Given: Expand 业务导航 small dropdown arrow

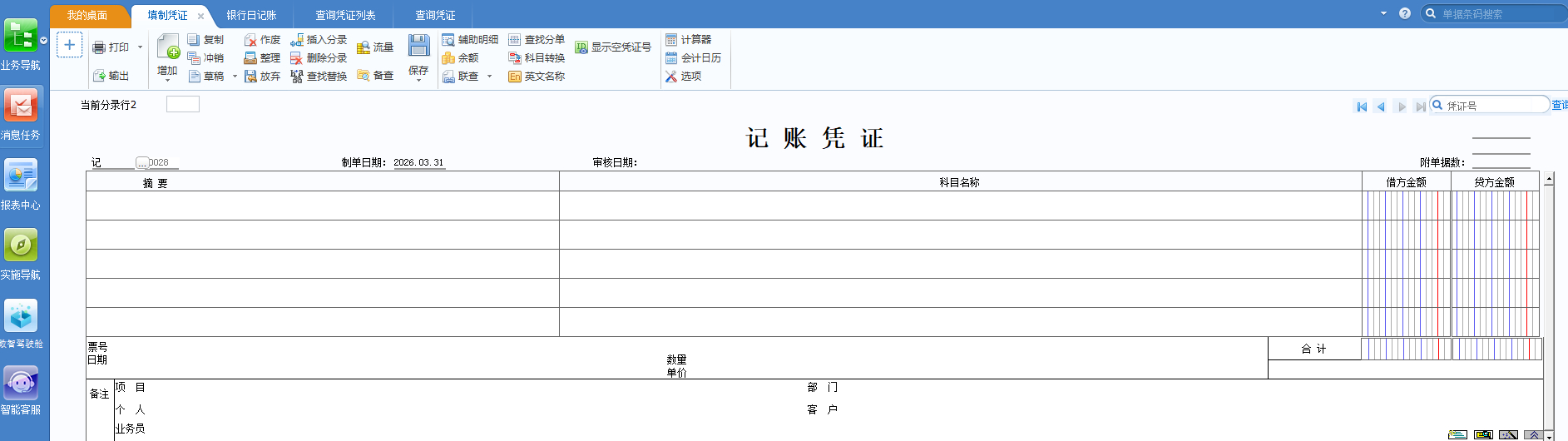Looking at the screenshot, I should pos(43,40).
